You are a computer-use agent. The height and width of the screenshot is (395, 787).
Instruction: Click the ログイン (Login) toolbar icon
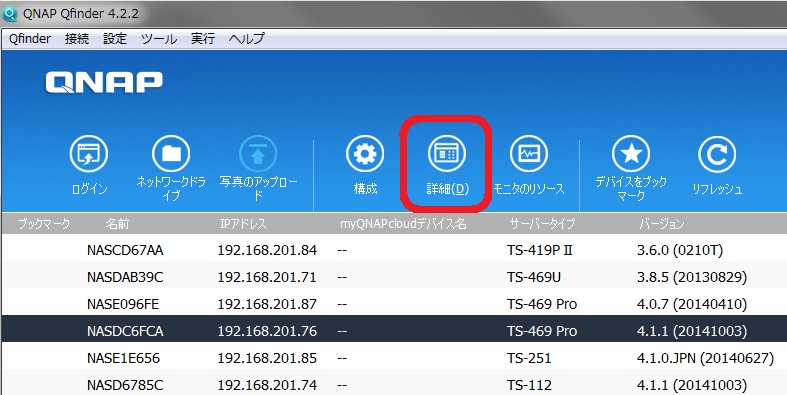tap(89, 155)
